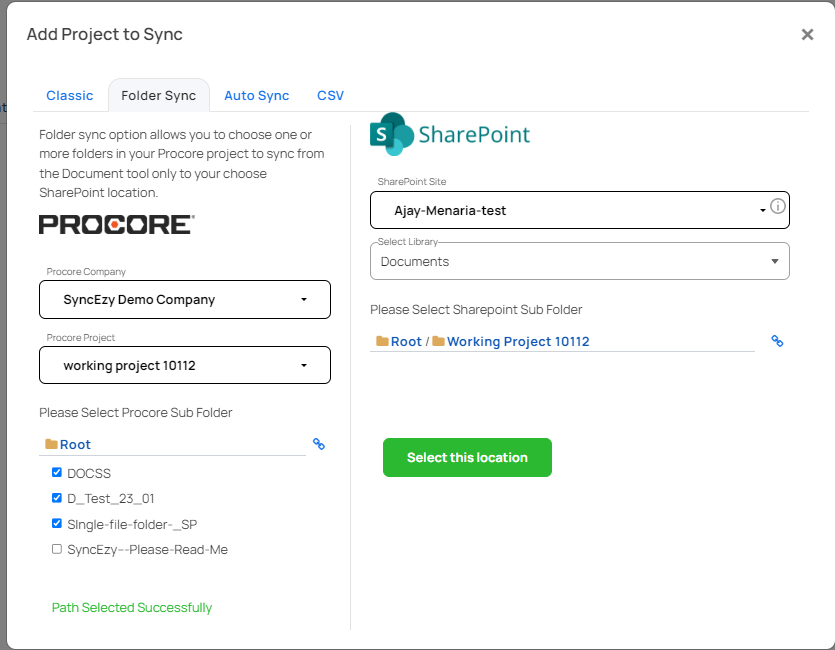Click the link icon beside SharePoint folder path

[777, 341]
